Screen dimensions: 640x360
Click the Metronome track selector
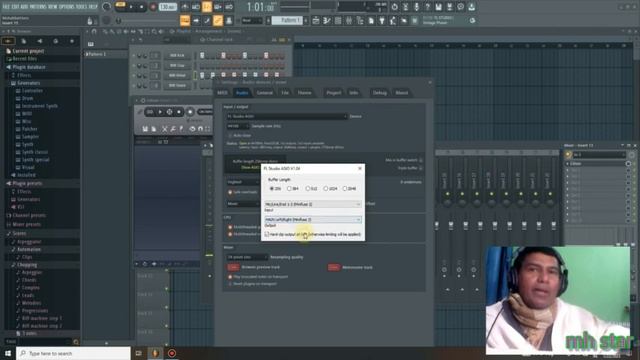pos(333,267)
